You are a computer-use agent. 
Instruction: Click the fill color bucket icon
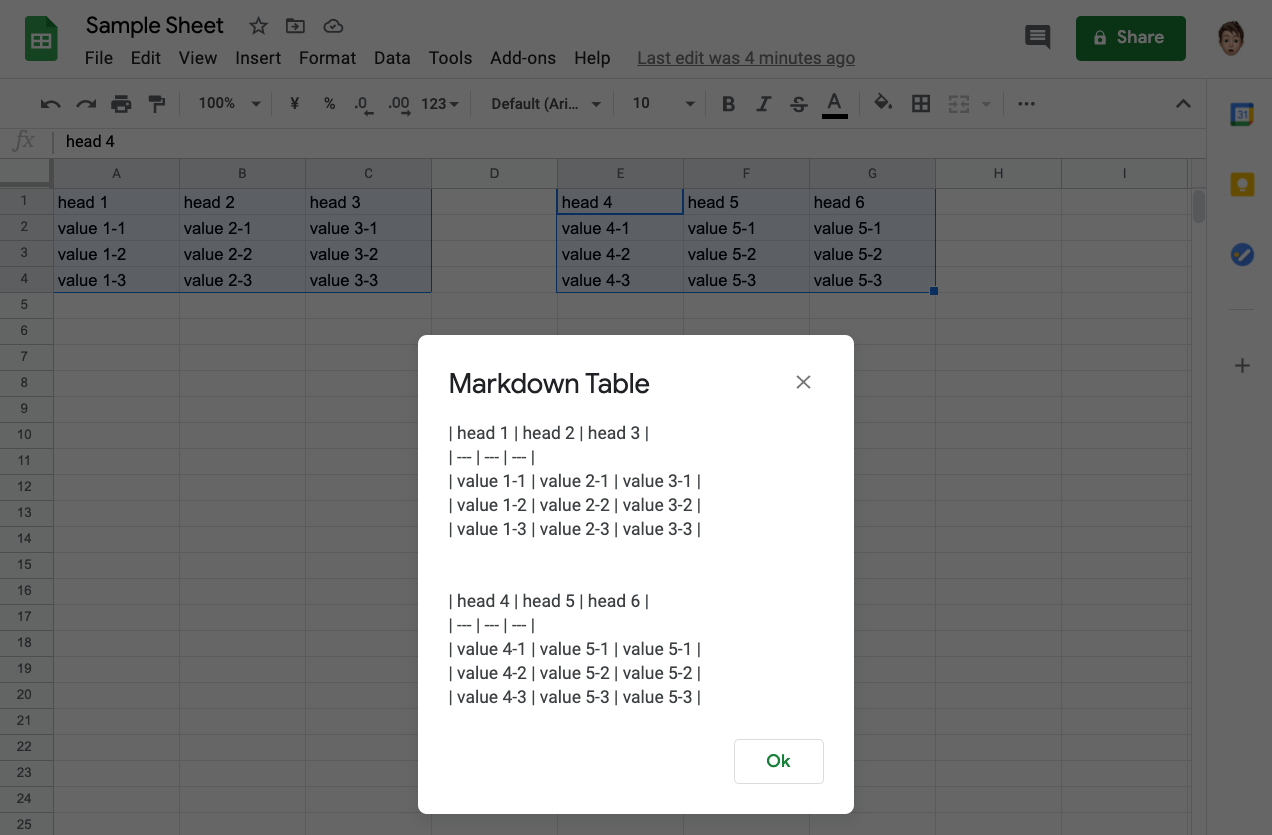point(883,103)
